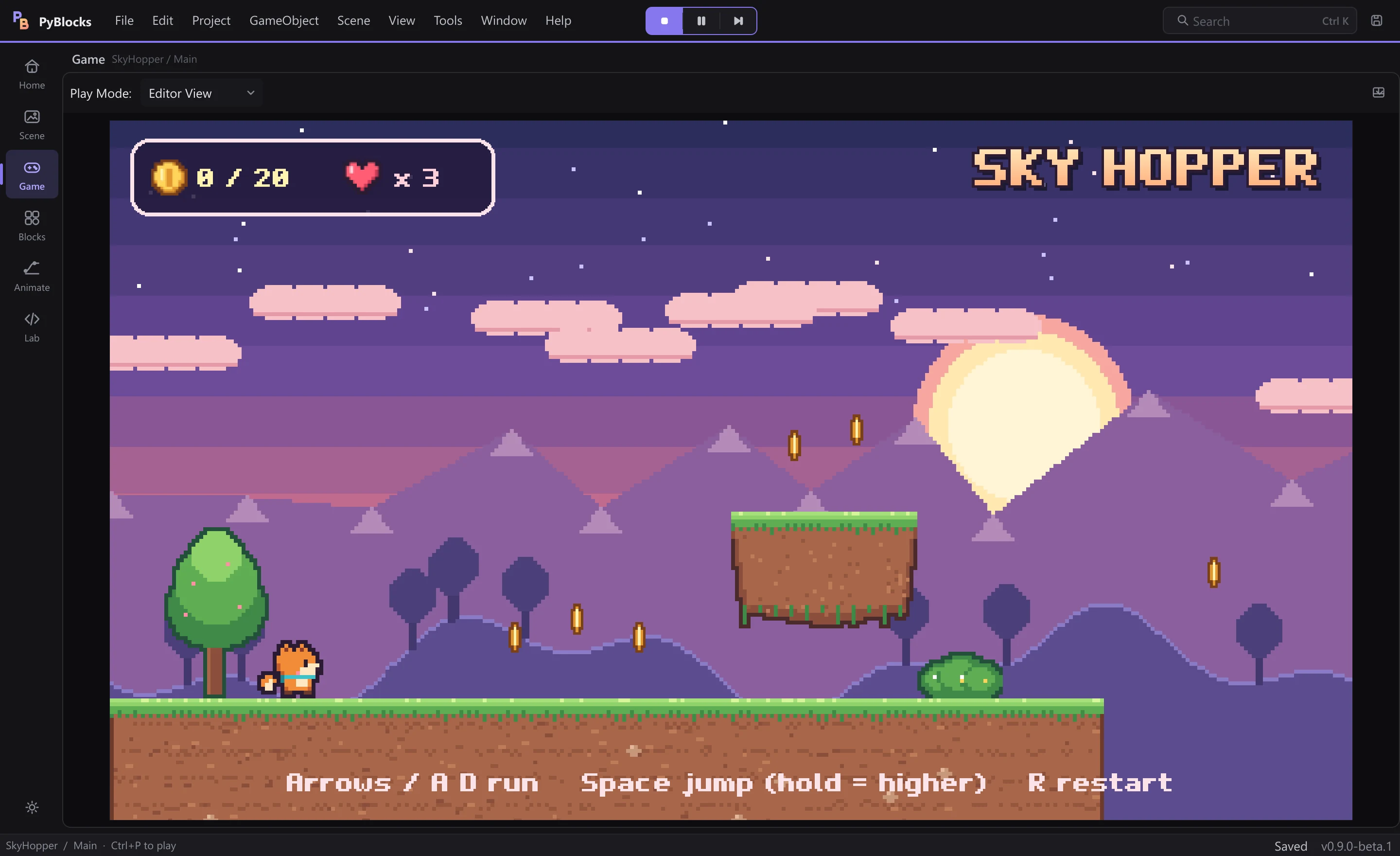This screenshot has width=1400, height=856.
Task: Click the v0.9.0-beta.1 version label
Action: pos(1356,846)
